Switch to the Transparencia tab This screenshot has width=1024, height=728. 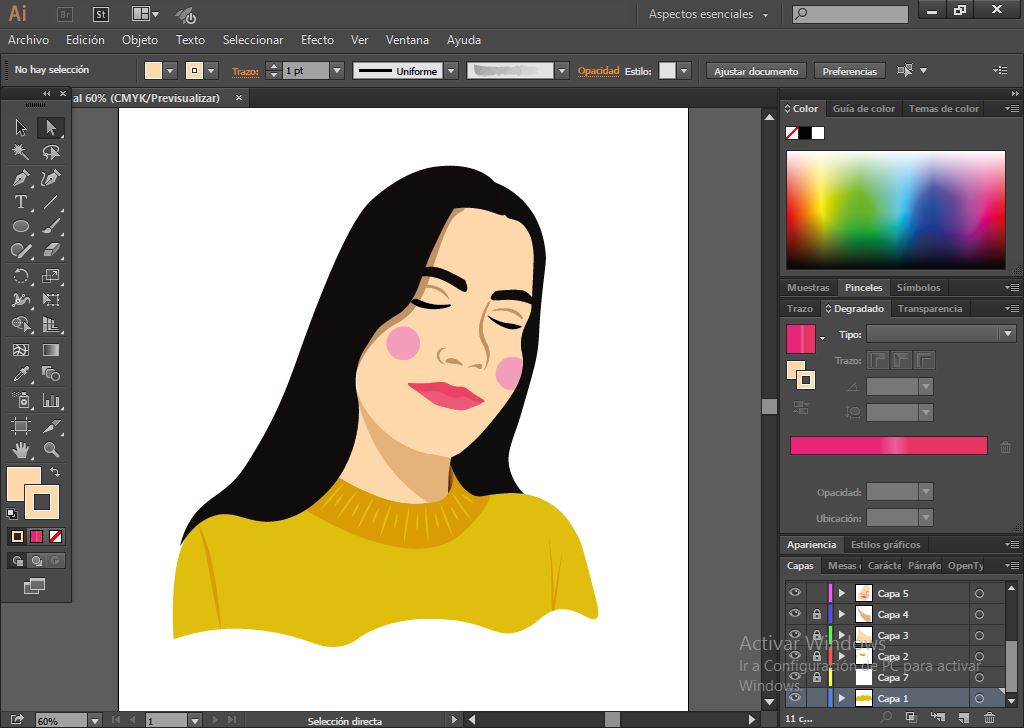pyautogui.click(x=930, y=308)
